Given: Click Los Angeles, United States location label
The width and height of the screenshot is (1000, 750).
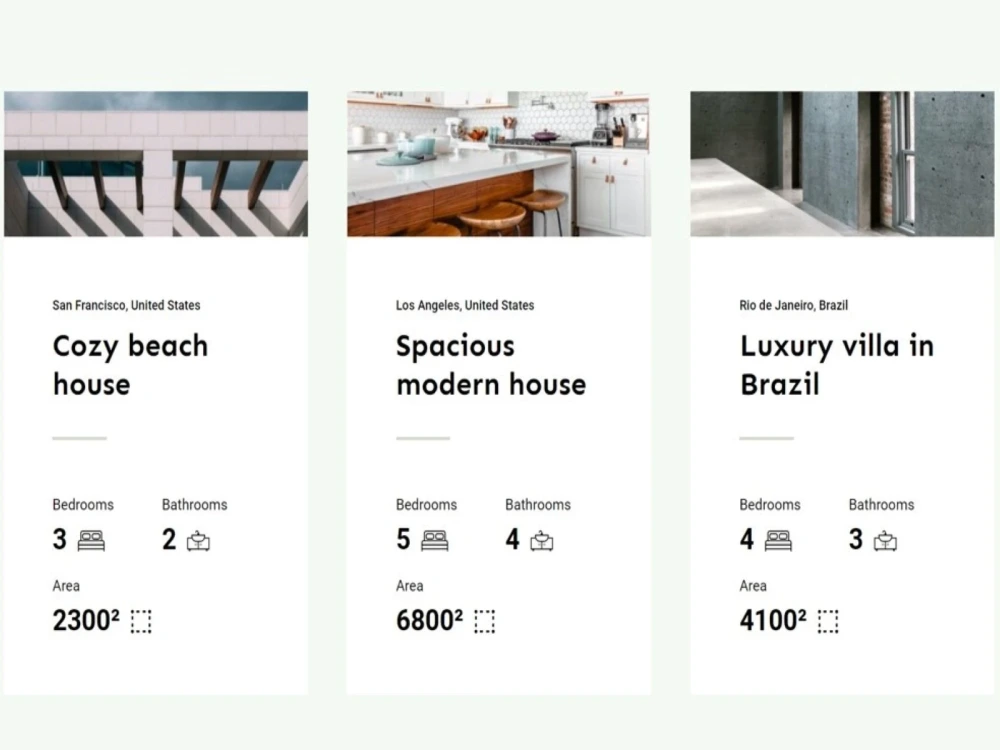Looking at the screenshot, I should pyautogui.click(x=466, y=305).
